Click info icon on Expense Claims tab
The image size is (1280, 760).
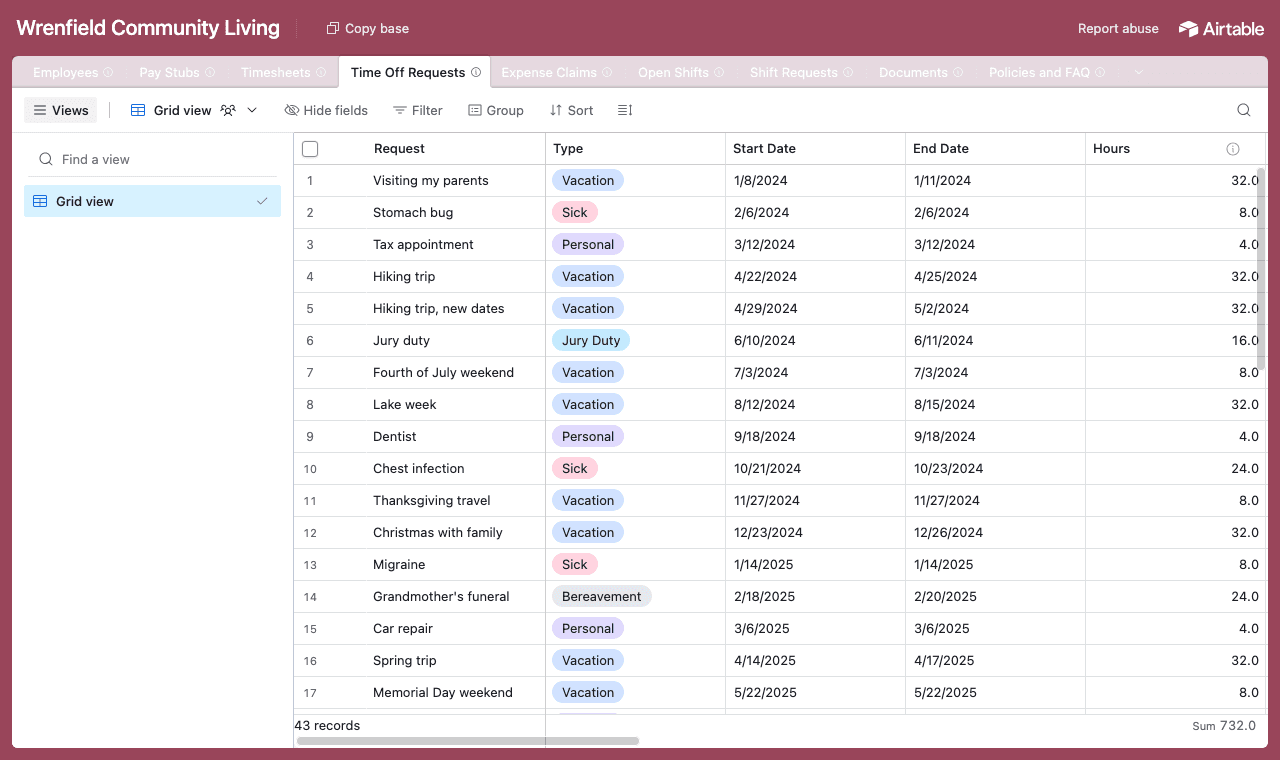(607, 72)
